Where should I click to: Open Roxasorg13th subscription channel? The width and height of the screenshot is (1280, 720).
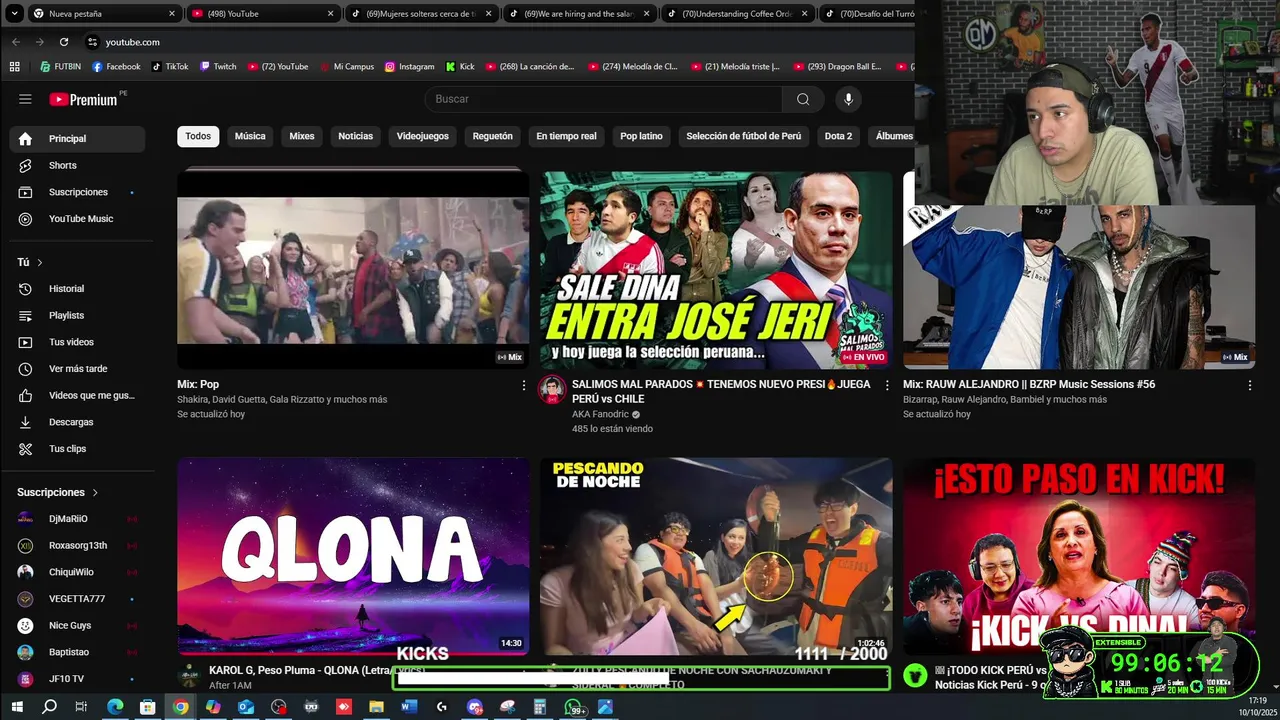(x=77, y=545)
